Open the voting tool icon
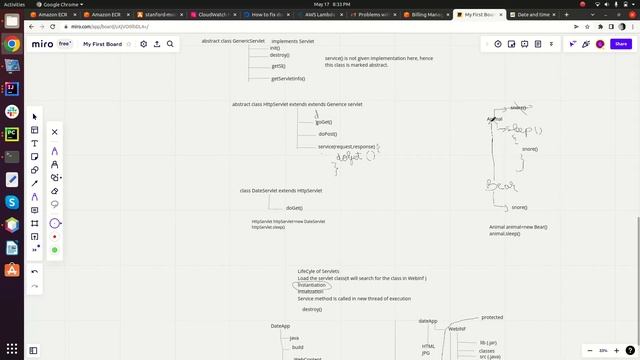 511,44
